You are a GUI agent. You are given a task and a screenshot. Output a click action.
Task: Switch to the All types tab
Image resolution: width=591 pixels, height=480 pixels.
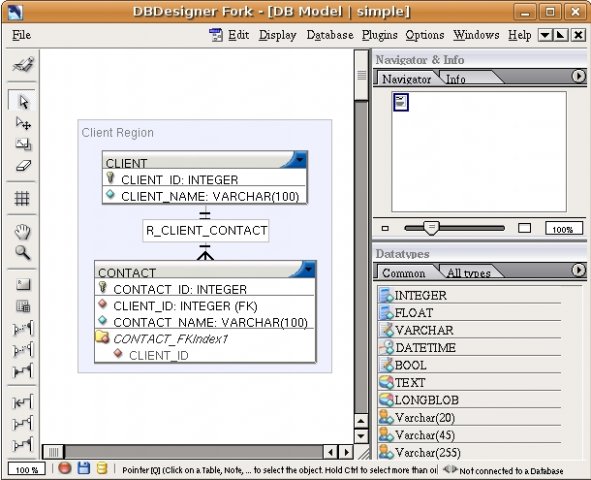coord(469,273)
